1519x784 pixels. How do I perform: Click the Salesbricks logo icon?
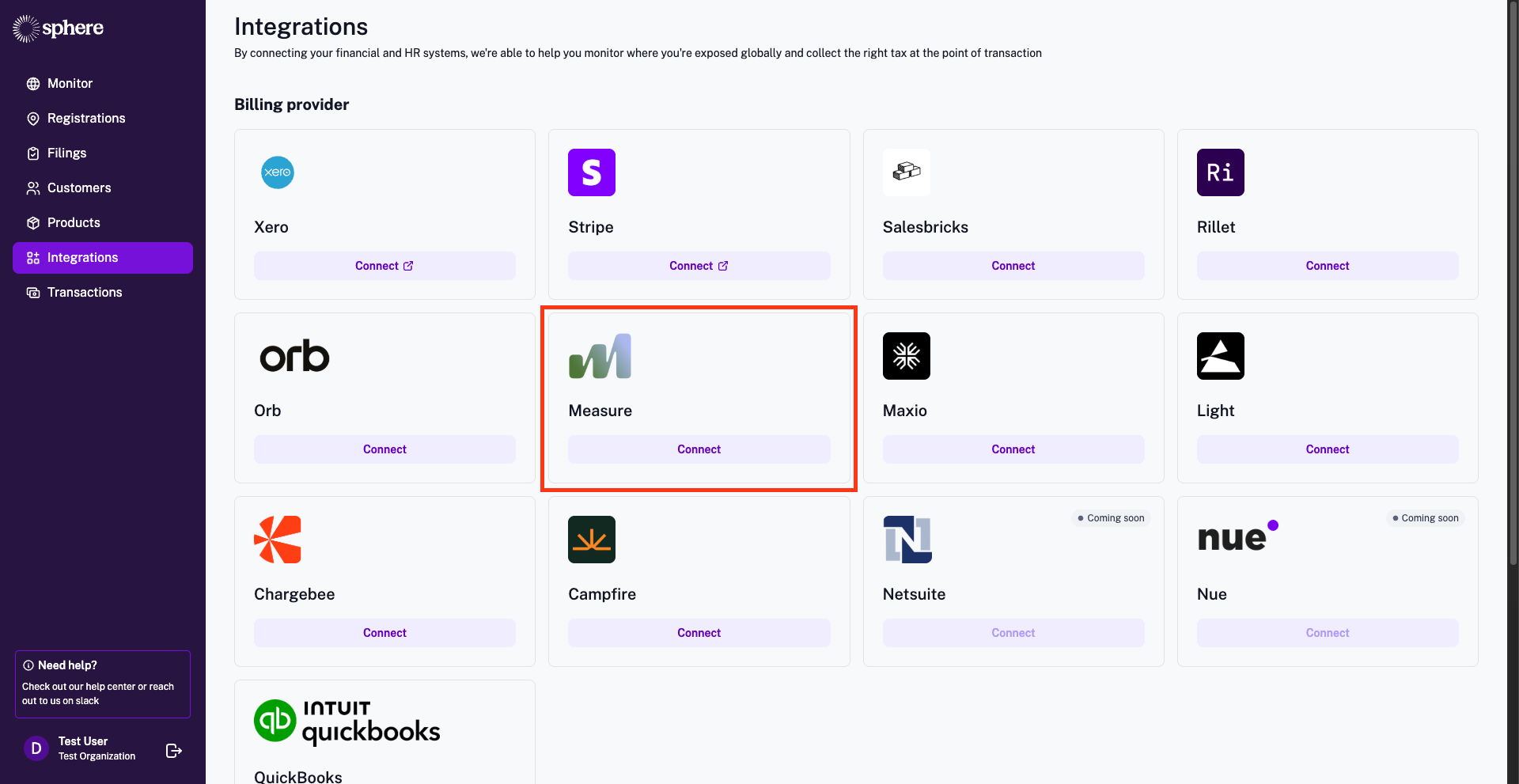(x=906, y=172)
